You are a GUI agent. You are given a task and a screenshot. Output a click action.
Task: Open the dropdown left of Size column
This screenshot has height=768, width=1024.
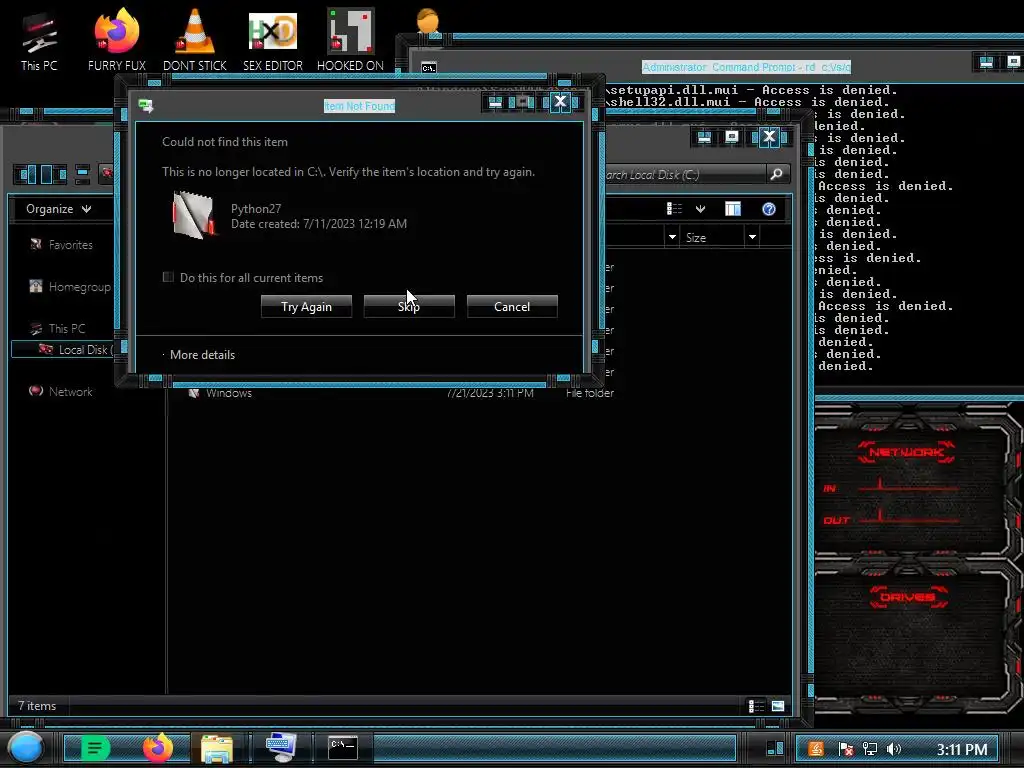[x=672, y=237]
